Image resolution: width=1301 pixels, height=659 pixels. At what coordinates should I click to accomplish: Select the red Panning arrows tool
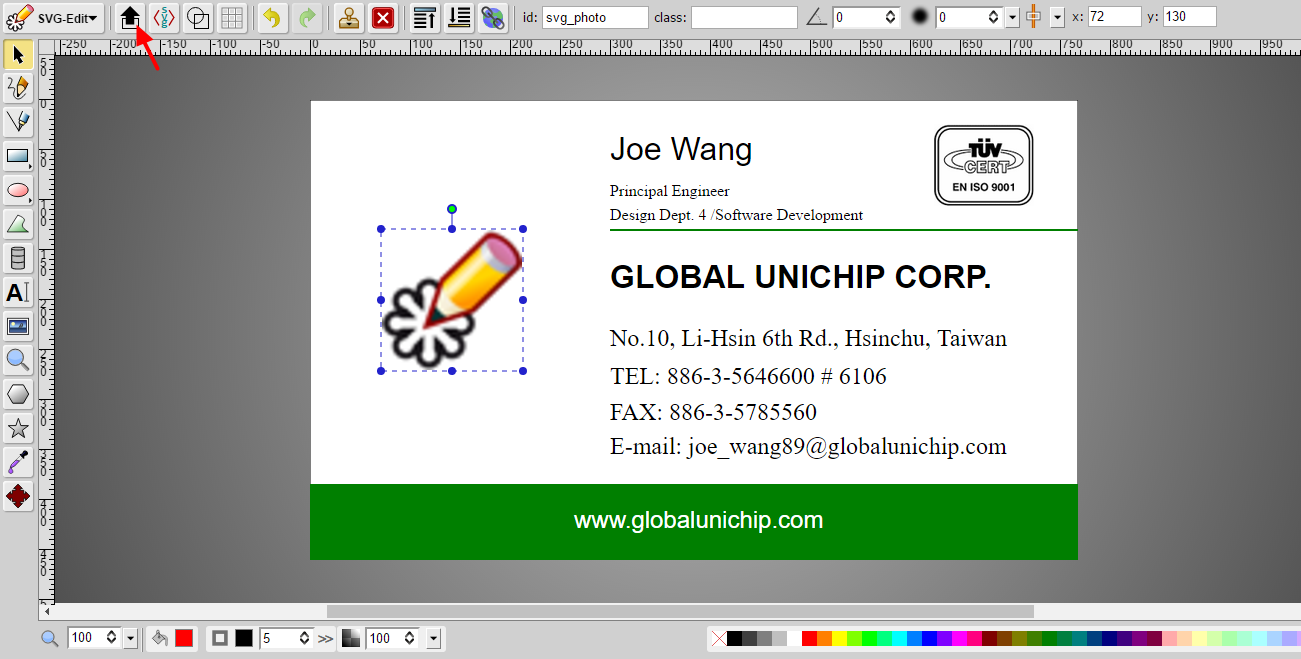[18, 496]
